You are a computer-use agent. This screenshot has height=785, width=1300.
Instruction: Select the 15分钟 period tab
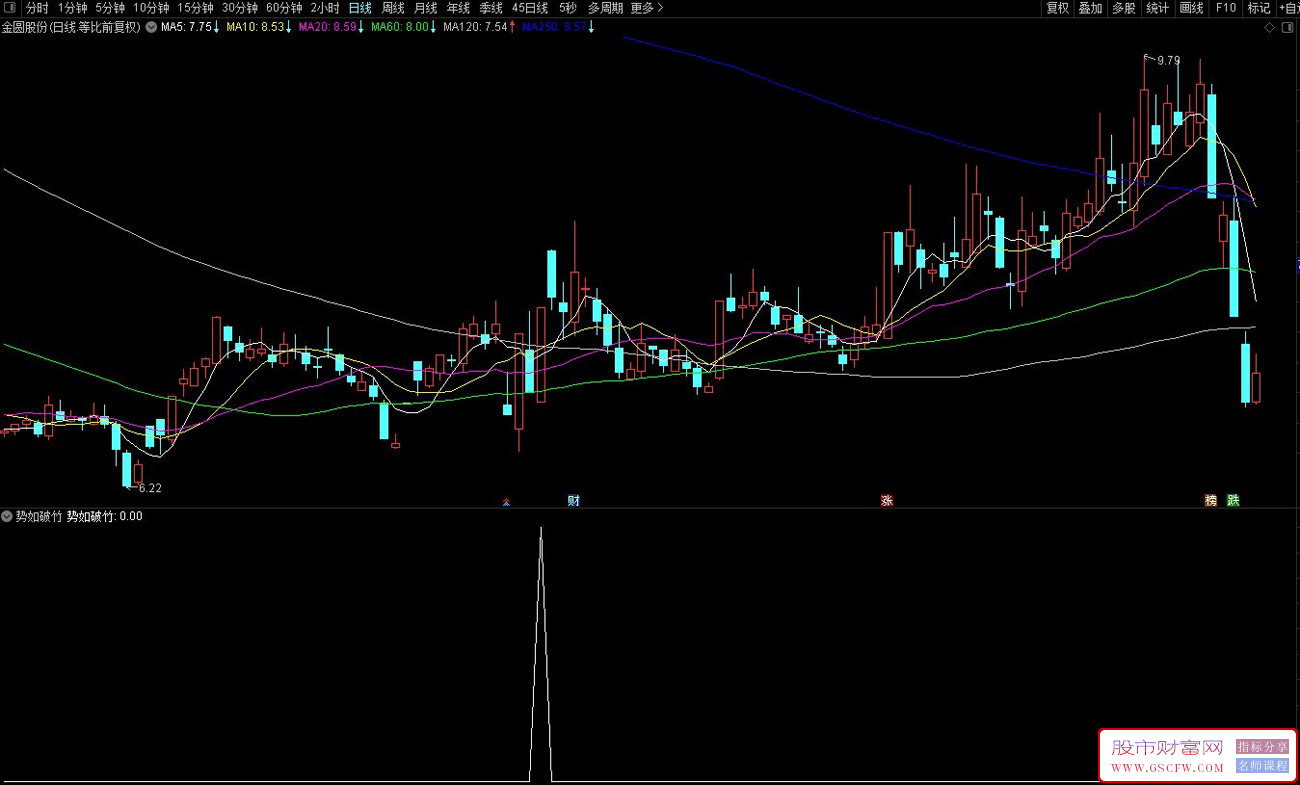(x=195, y=8)
